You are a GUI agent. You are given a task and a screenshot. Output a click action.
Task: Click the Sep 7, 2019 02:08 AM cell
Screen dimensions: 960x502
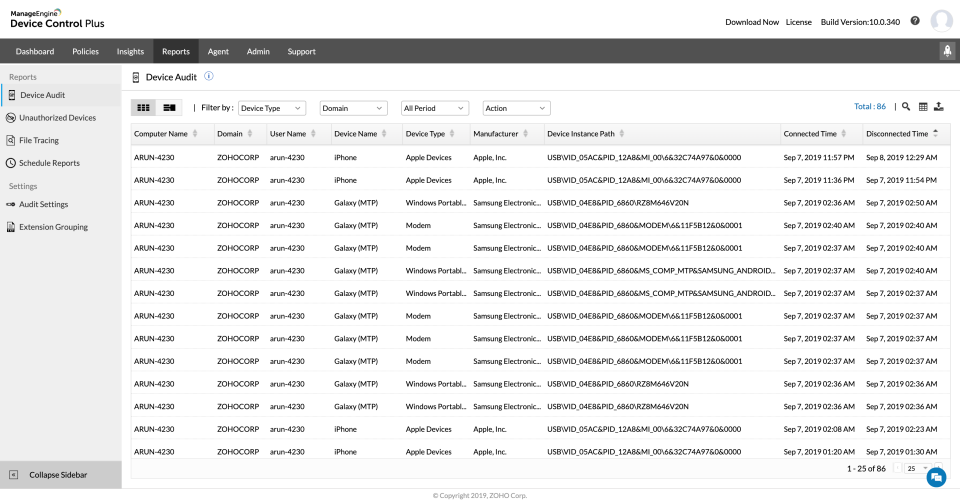coord(819,429)
